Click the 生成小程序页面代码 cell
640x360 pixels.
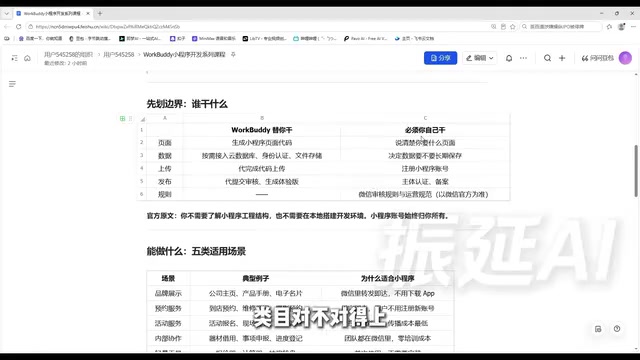click(x=262, y=143)
